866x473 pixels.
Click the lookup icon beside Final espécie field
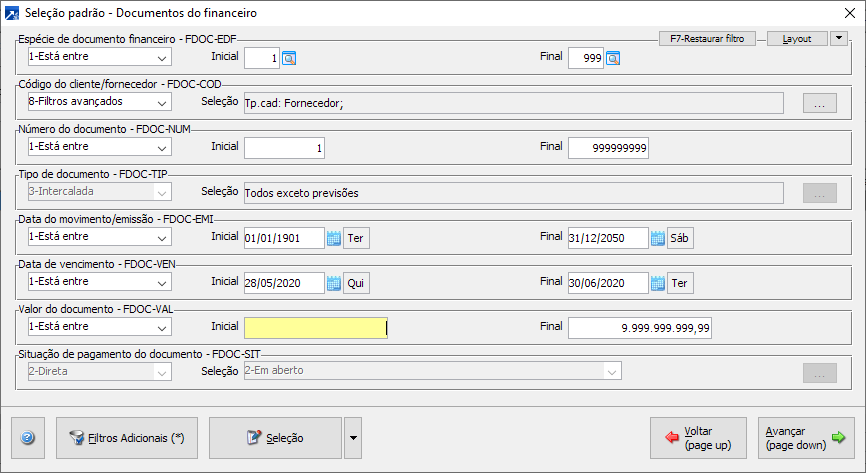click(x=613, y=59)
